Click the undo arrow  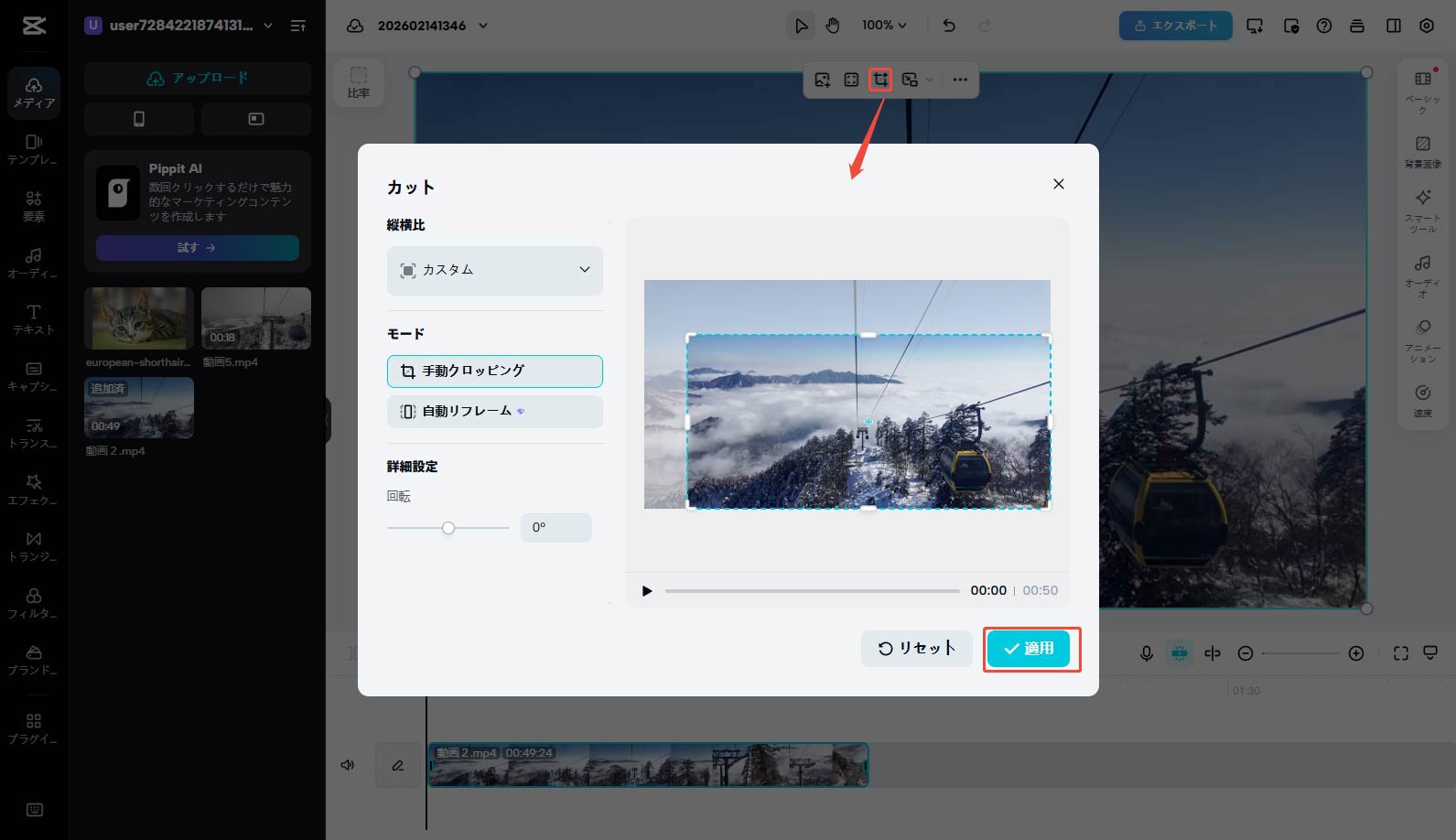pos(949,26)
